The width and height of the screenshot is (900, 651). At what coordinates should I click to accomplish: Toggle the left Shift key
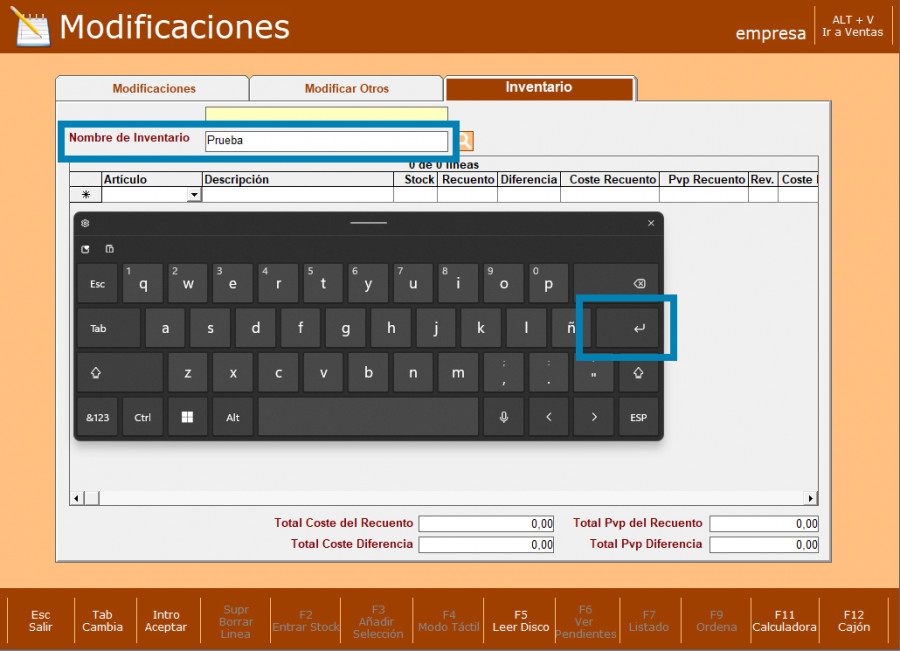tap(97, 372)
